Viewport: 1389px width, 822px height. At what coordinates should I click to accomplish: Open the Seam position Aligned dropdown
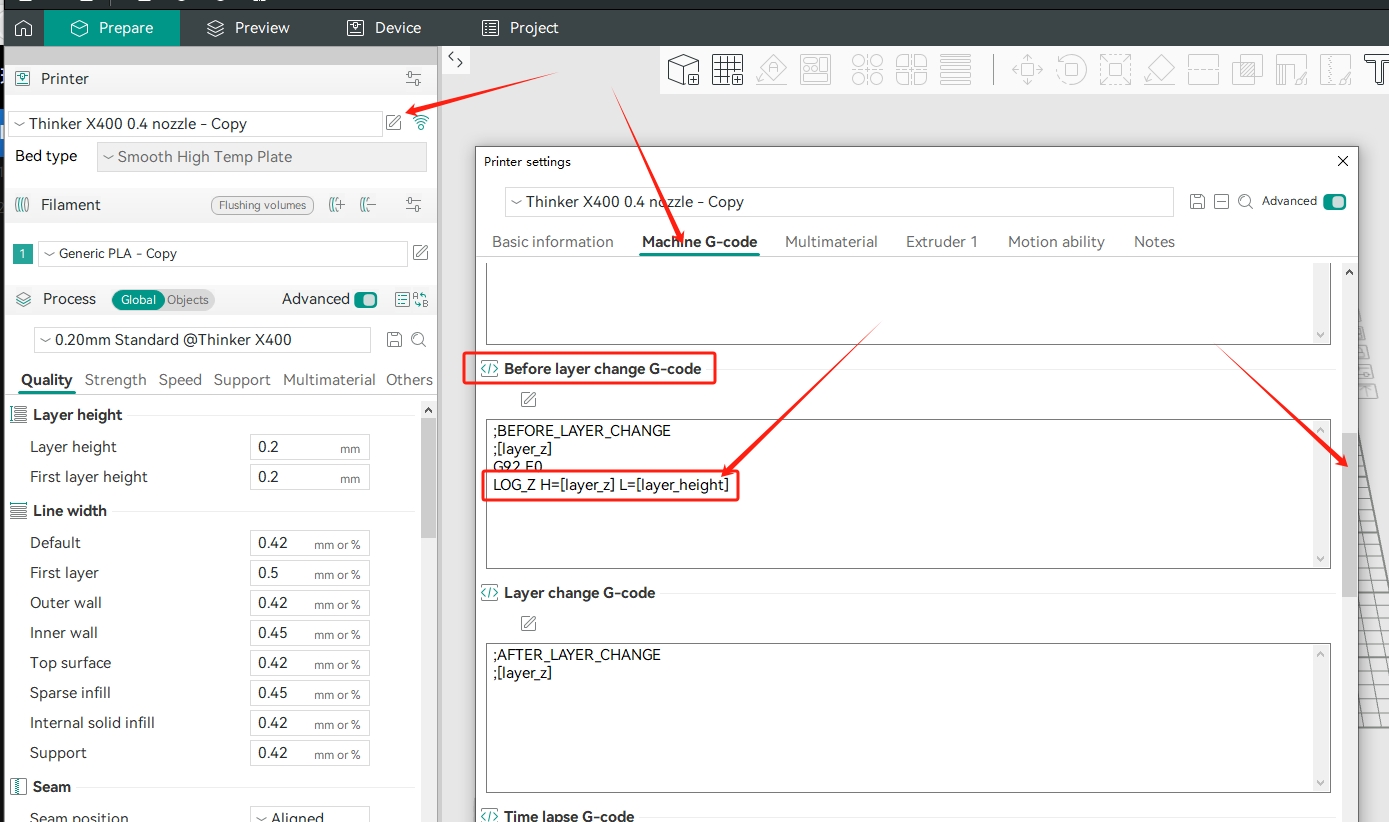310,815
